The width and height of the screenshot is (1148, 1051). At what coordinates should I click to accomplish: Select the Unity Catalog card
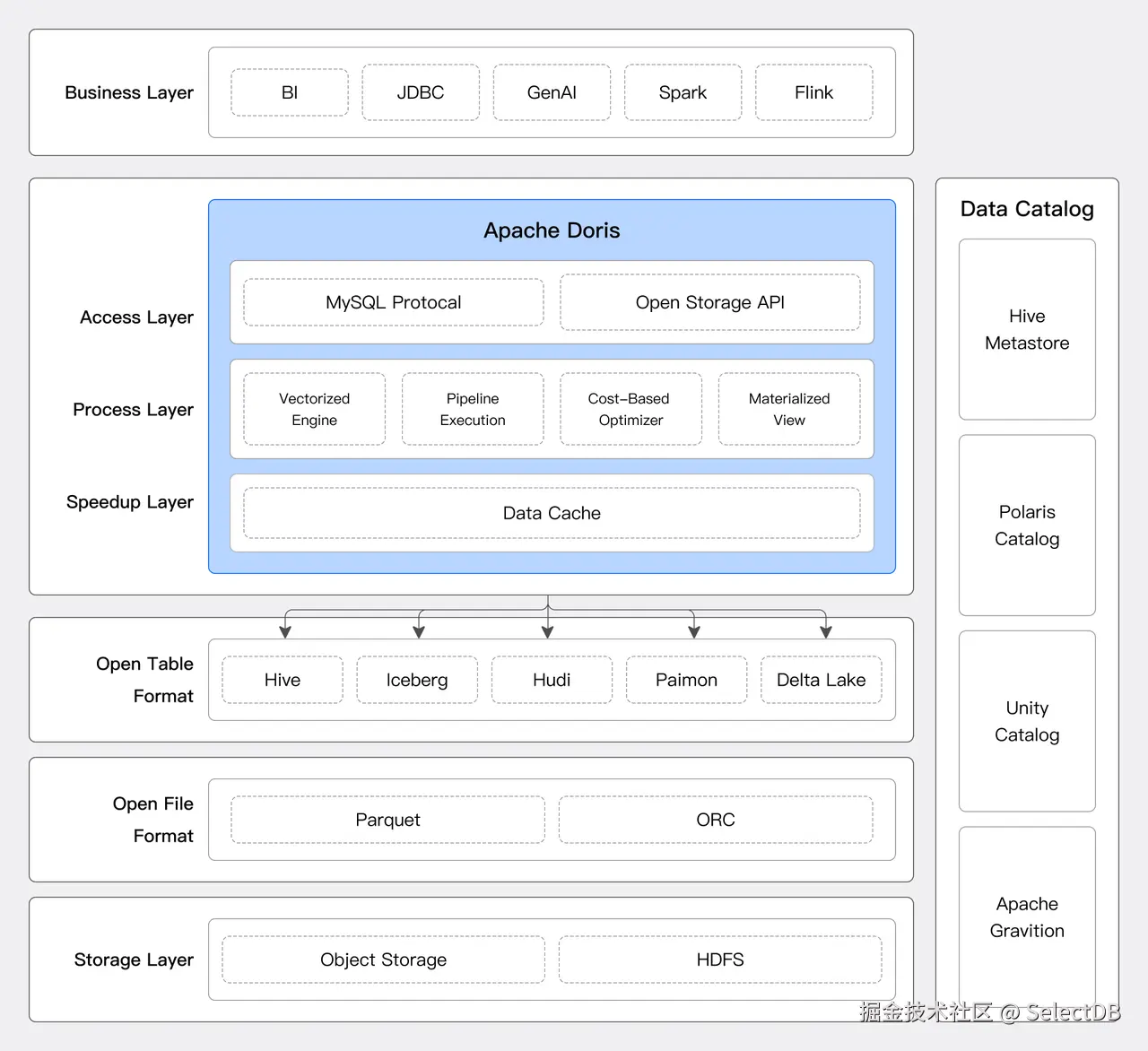pyautogui.click(x=1027, y=721)
